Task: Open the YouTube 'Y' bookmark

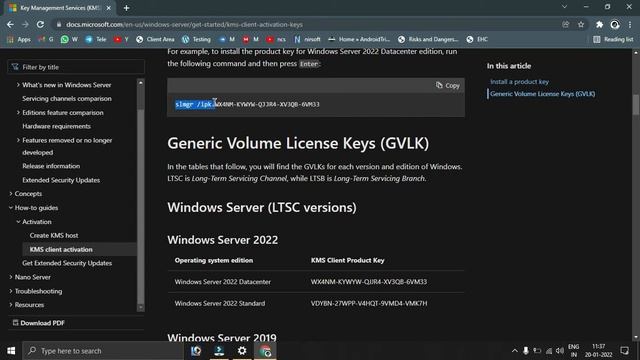Action: click(121, 39)
